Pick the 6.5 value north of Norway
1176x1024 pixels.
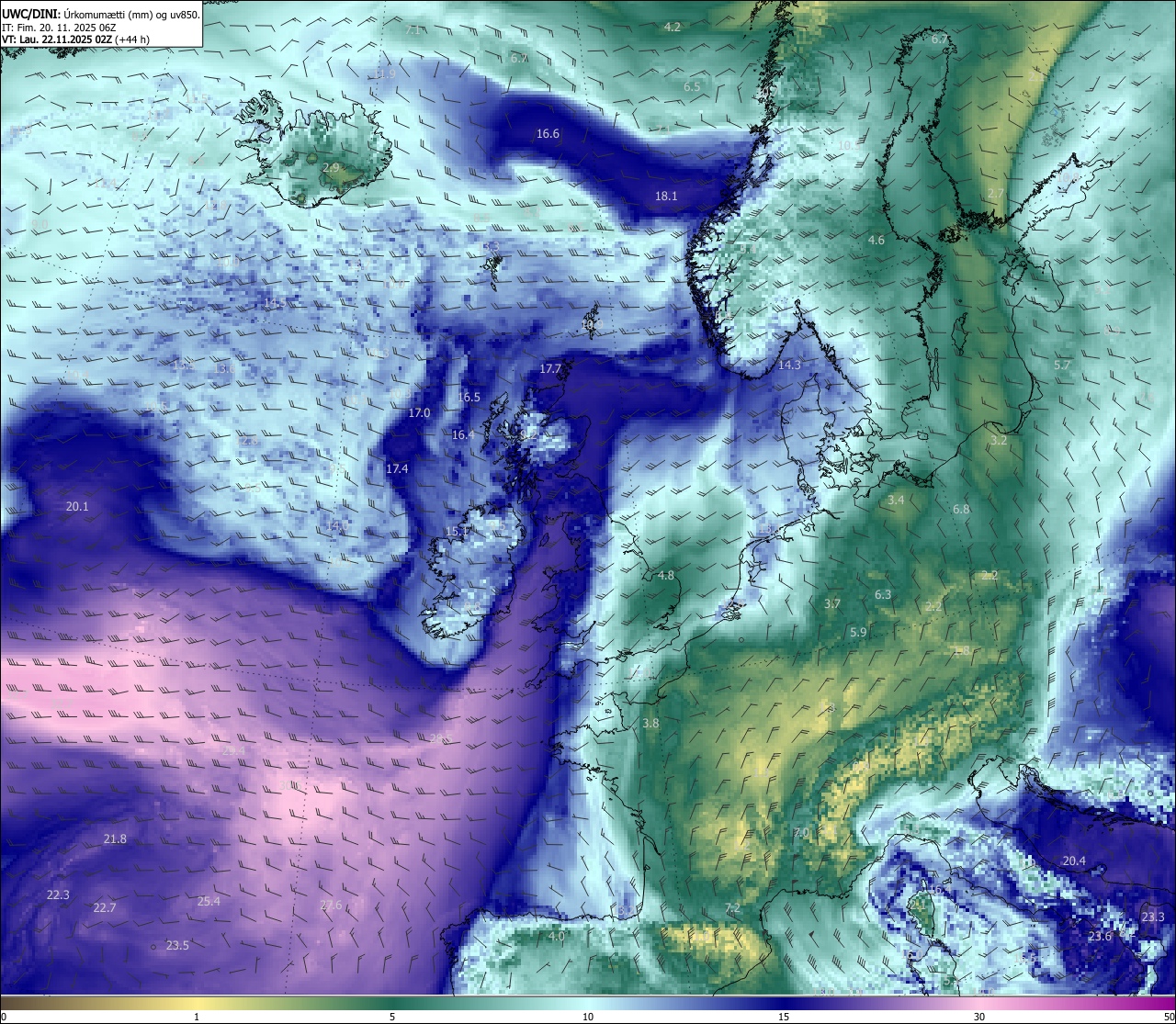point(692,87)
